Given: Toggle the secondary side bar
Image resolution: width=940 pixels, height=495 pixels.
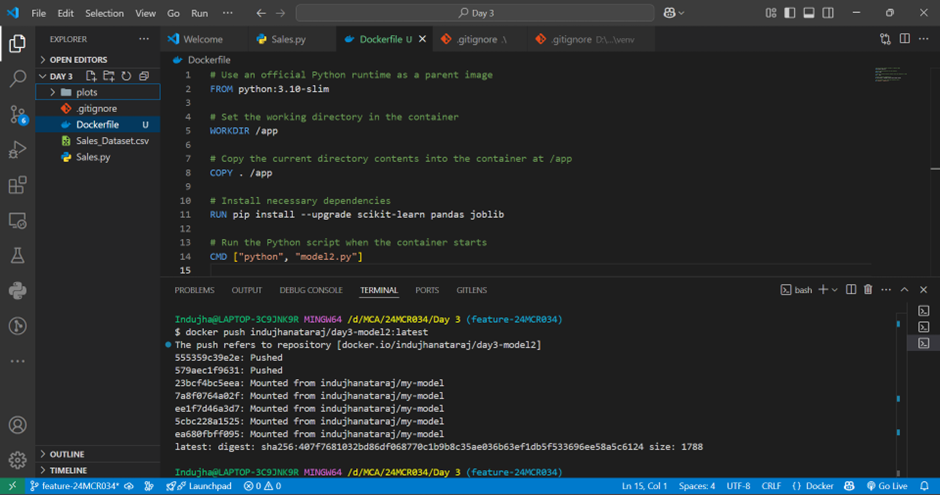Looking at the screenshot, I should click(828, 13).
